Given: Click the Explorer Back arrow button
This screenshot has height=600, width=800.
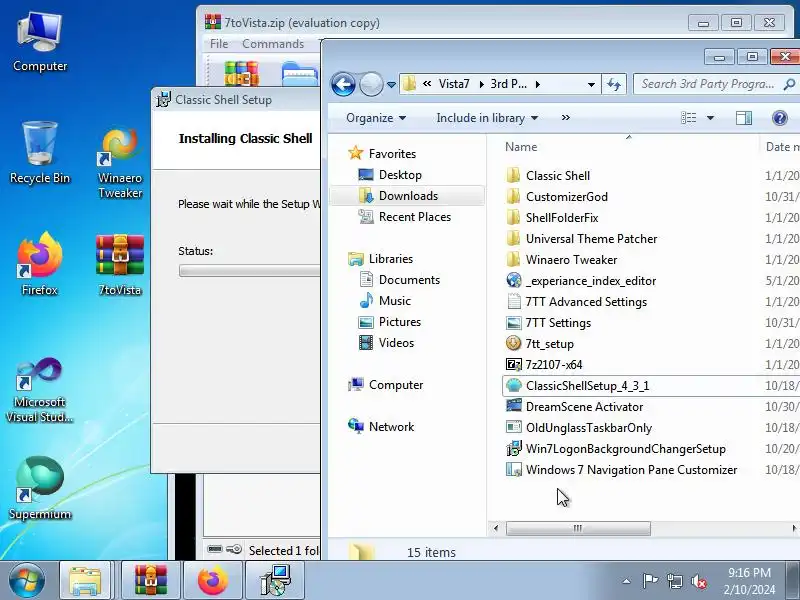Looking at the screenshot, I should pos(343,84).
